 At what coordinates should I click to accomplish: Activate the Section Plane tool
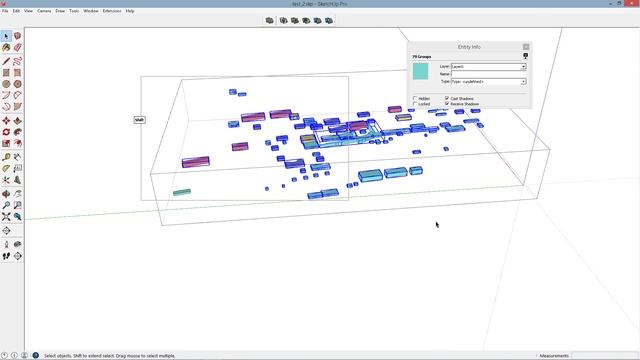click(x=18, y=256)
